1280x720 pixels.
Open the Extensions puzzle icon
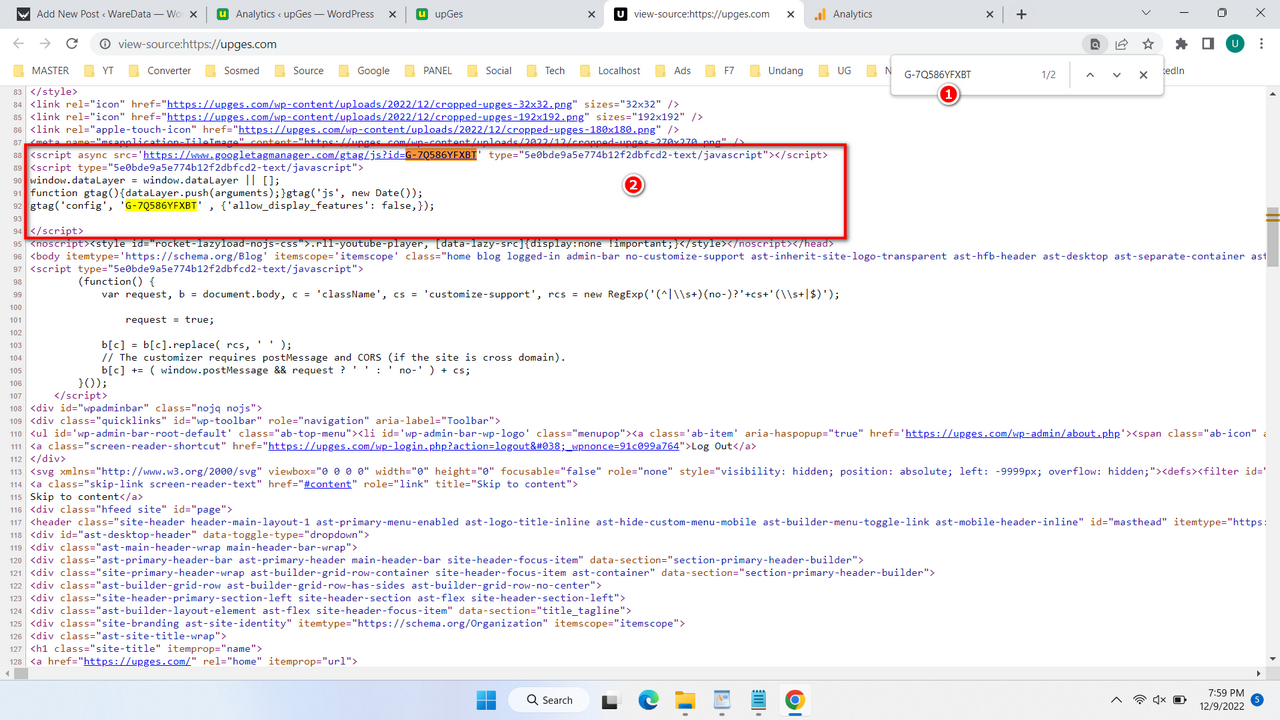[1180, 45]
